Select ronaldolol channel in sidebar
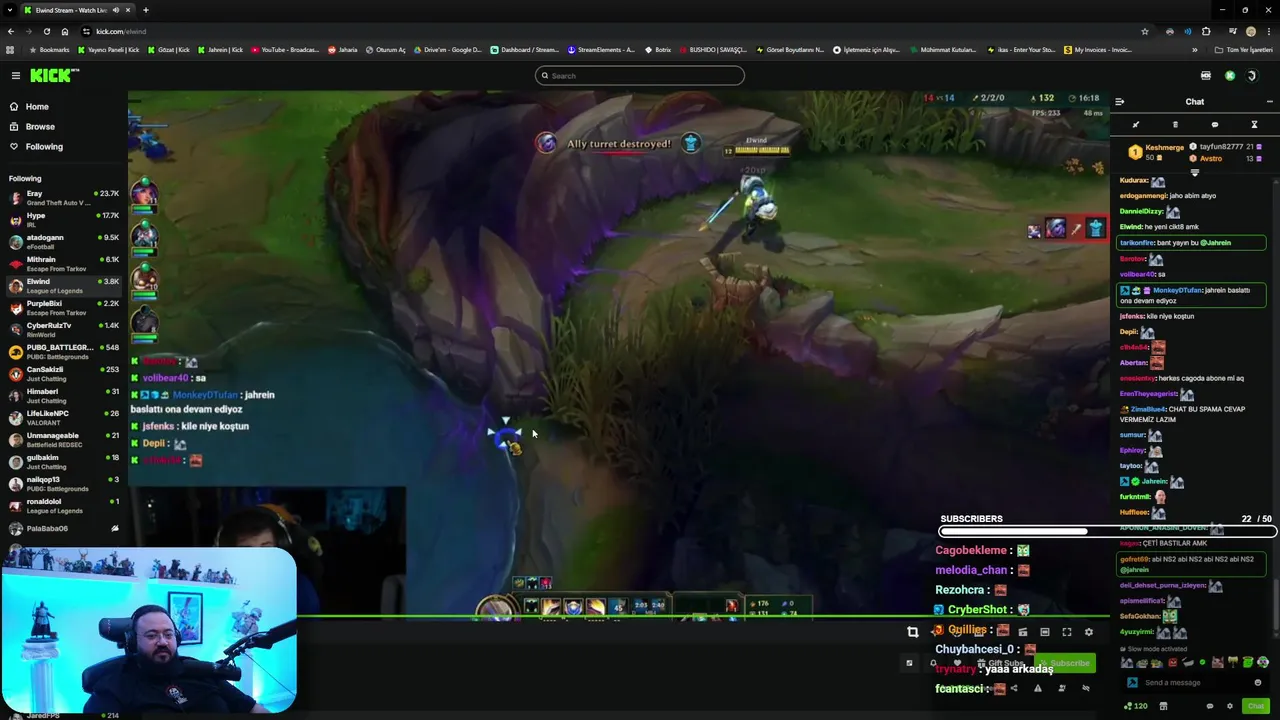Image resolution: width=1280 pixels, height=720 pixels. pyautogui.click(x=63, y=506)
